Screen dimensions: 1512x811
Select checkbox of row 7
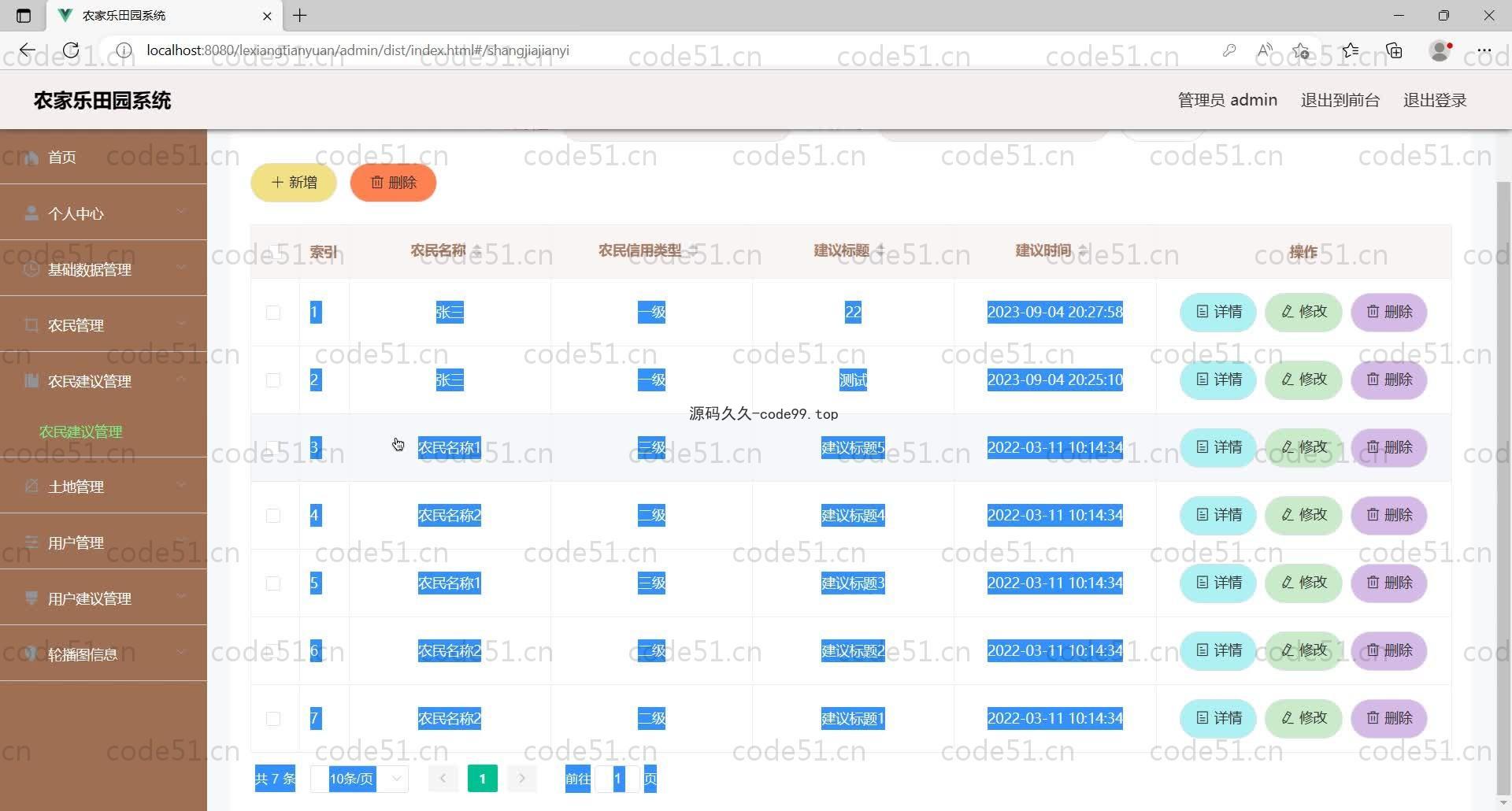coord(273,719)
